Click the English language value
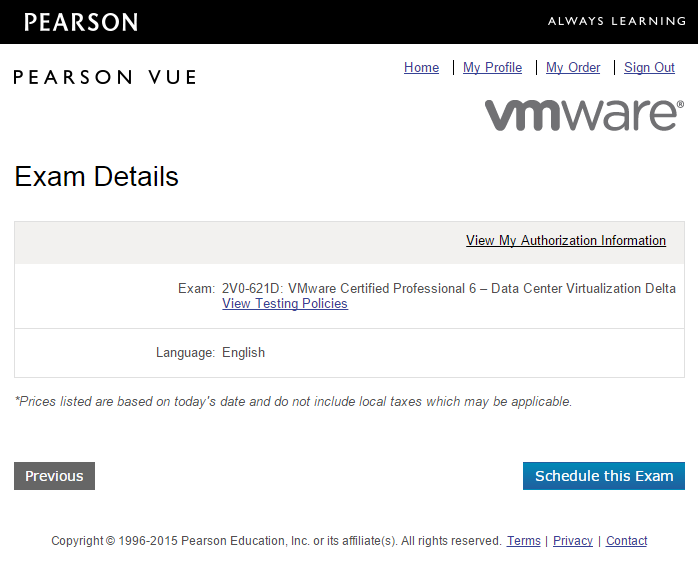This screenshot has width=698, height=570. [x=243, y=353]
